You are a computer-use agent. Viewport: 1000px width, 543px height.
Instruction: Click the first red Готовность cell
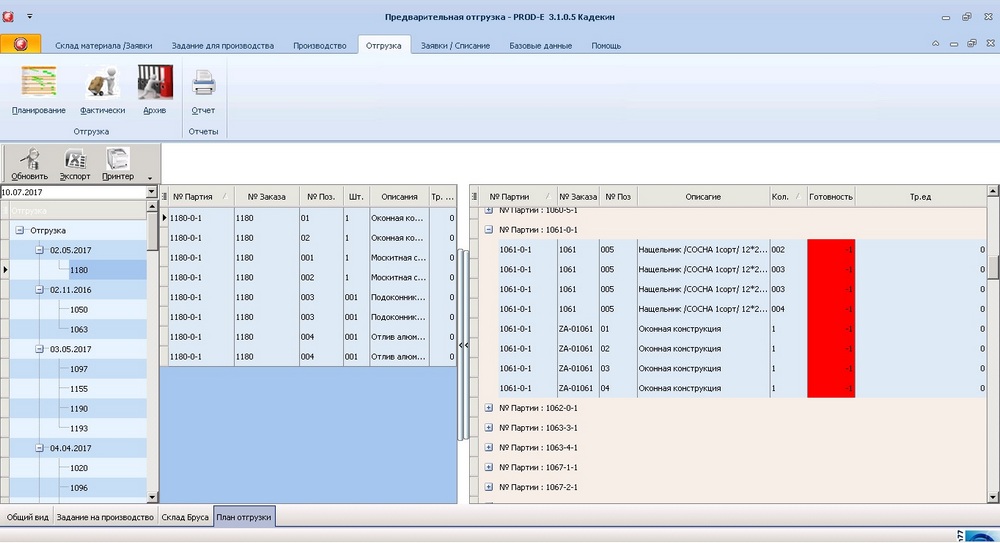click(x=831, y=249)
